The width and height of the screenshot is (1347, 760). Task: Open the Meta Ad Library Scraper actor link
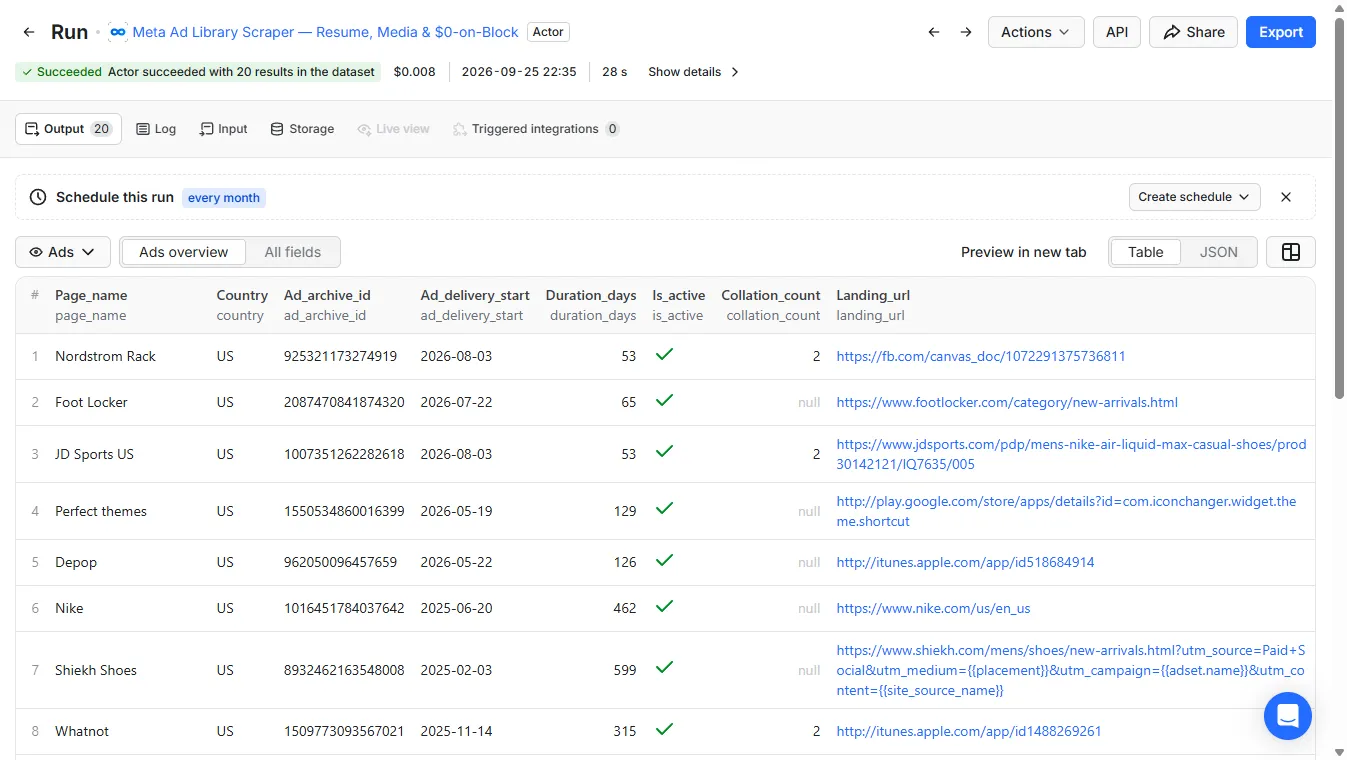click(325, 32)
